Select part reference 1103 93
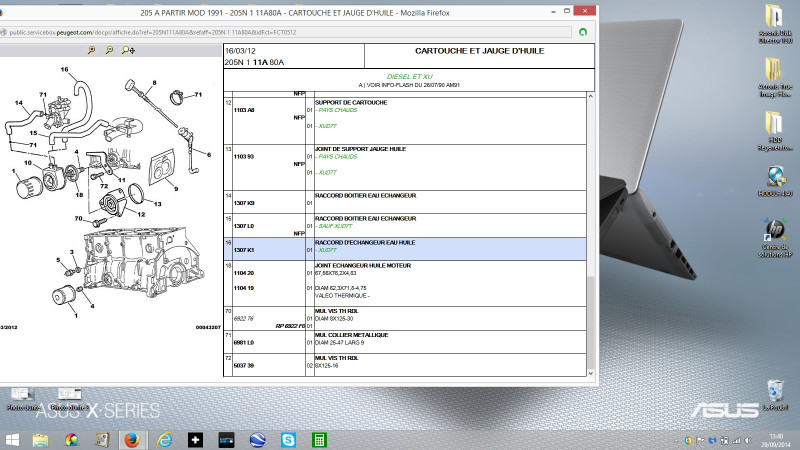The width and height of the screenshot is (800, 450). [x=244, y=157]
